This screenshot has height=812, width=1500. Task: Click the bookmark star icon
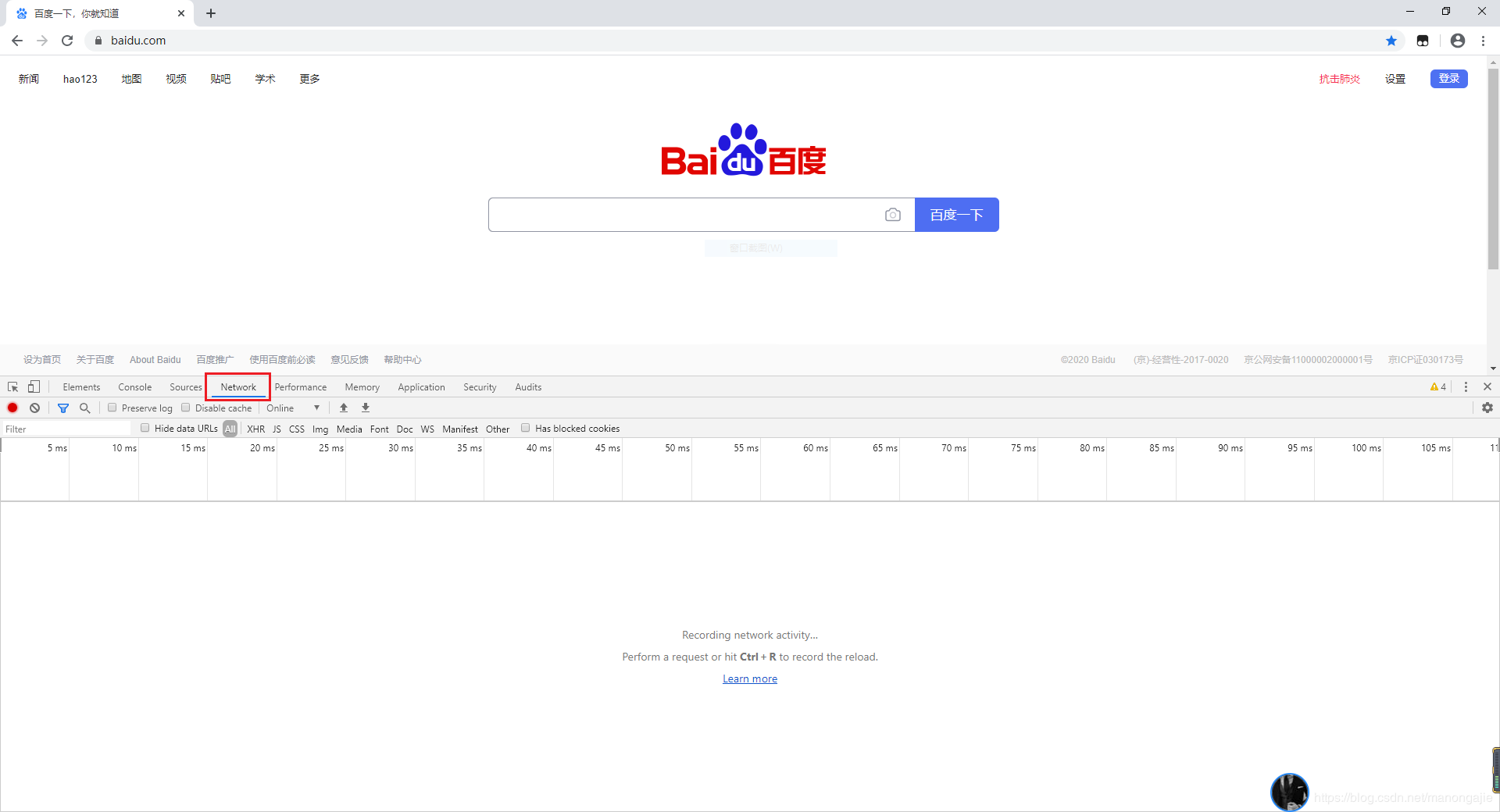(1391, 41)
